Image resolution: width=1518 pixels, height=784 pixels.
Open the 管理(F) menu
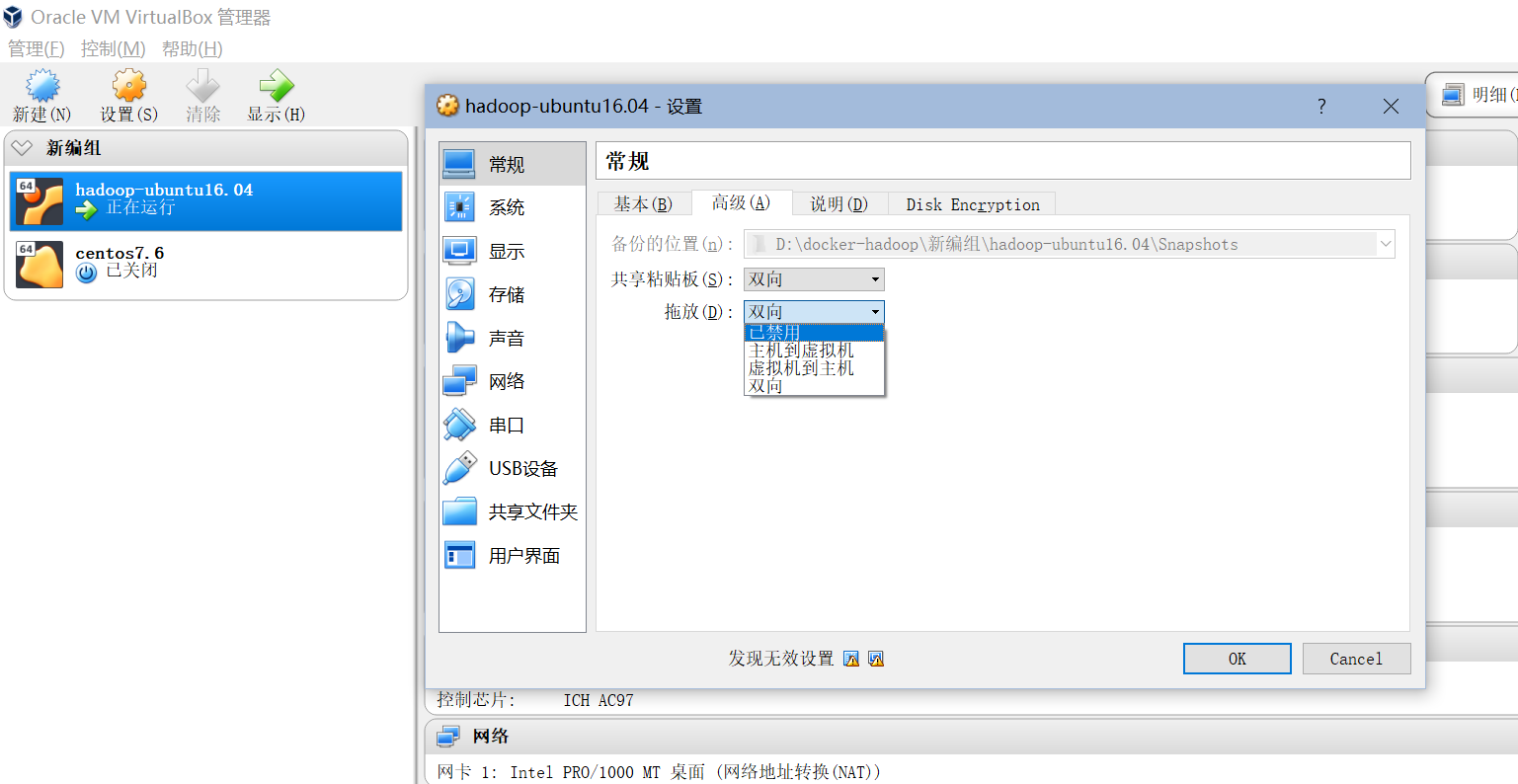click(x=37, y=48)
